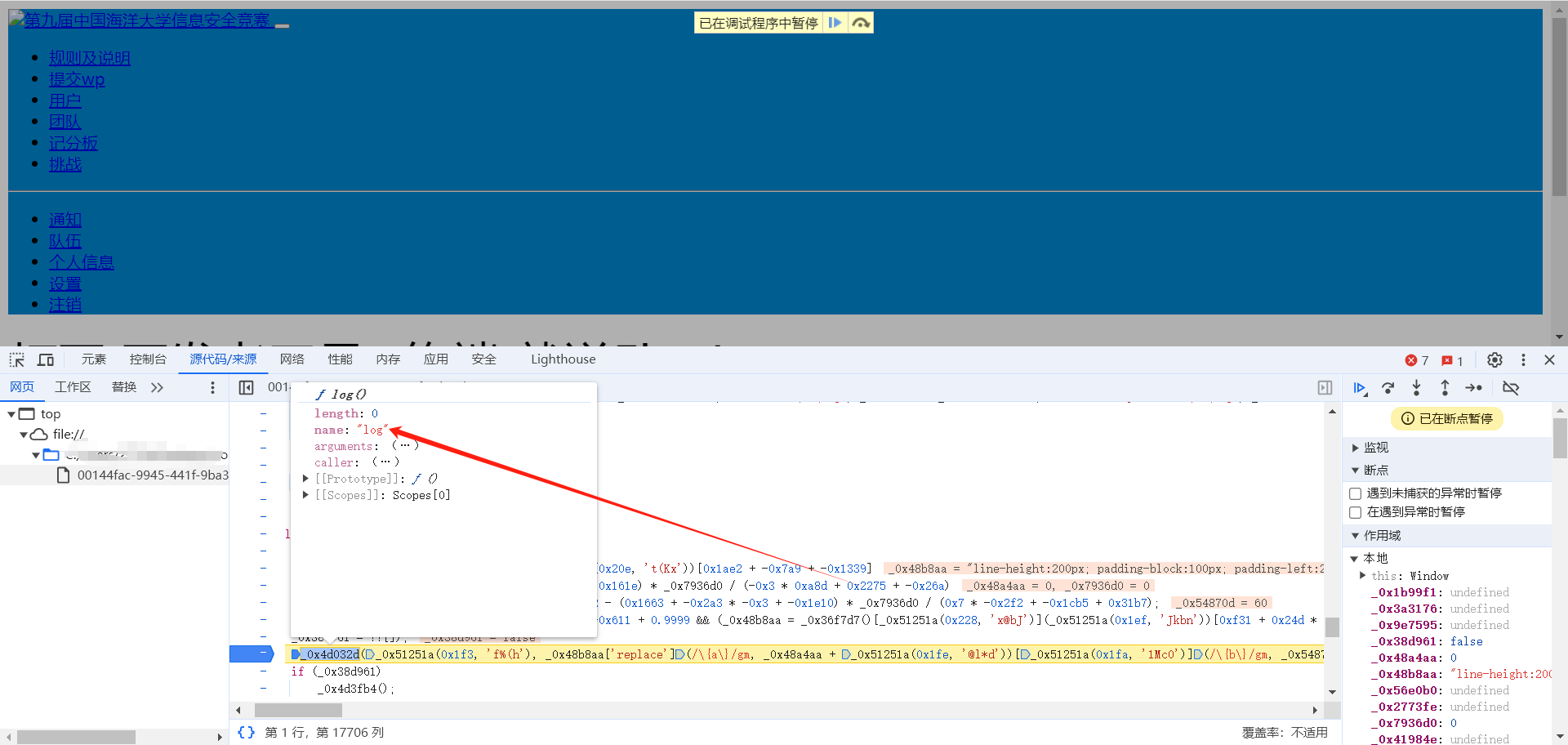This screenshot has width=1568, height=745.
Task: Click the _0x38d961: false scope entry
Action: coord(1428,641)
